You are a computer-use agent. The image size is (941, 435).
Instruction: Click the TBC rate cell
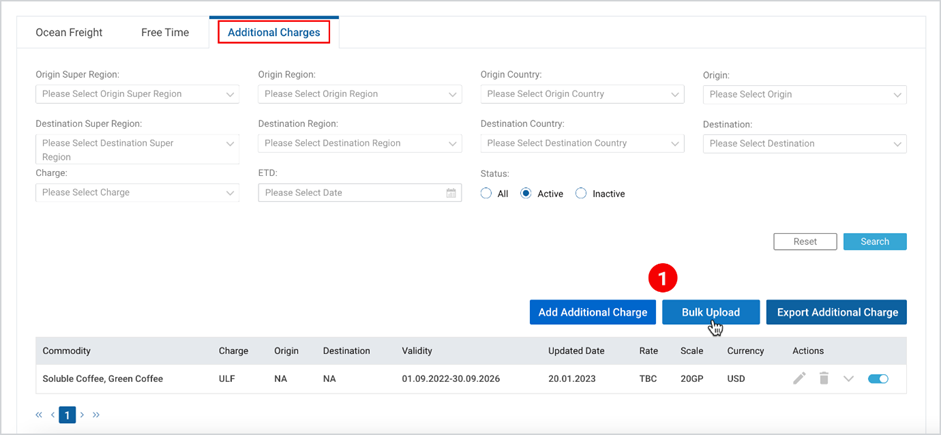pyautogui.click(x=648, y=379)
